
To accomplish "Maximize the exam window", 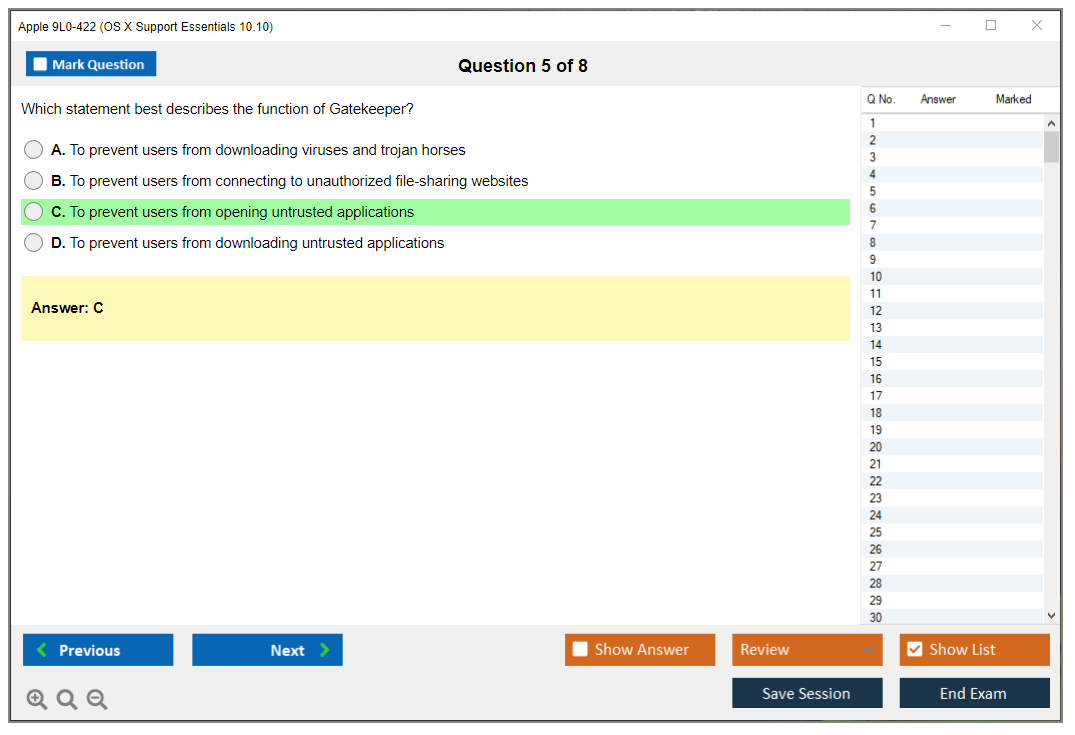I will tap(991, 26).
